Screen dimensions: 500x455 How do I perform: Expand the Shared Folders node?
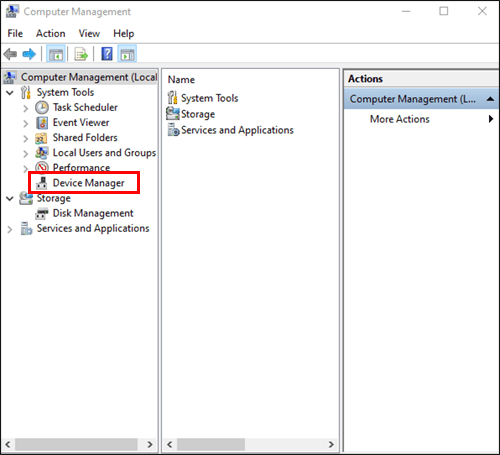pyautogui.click(x=26, y=138)
